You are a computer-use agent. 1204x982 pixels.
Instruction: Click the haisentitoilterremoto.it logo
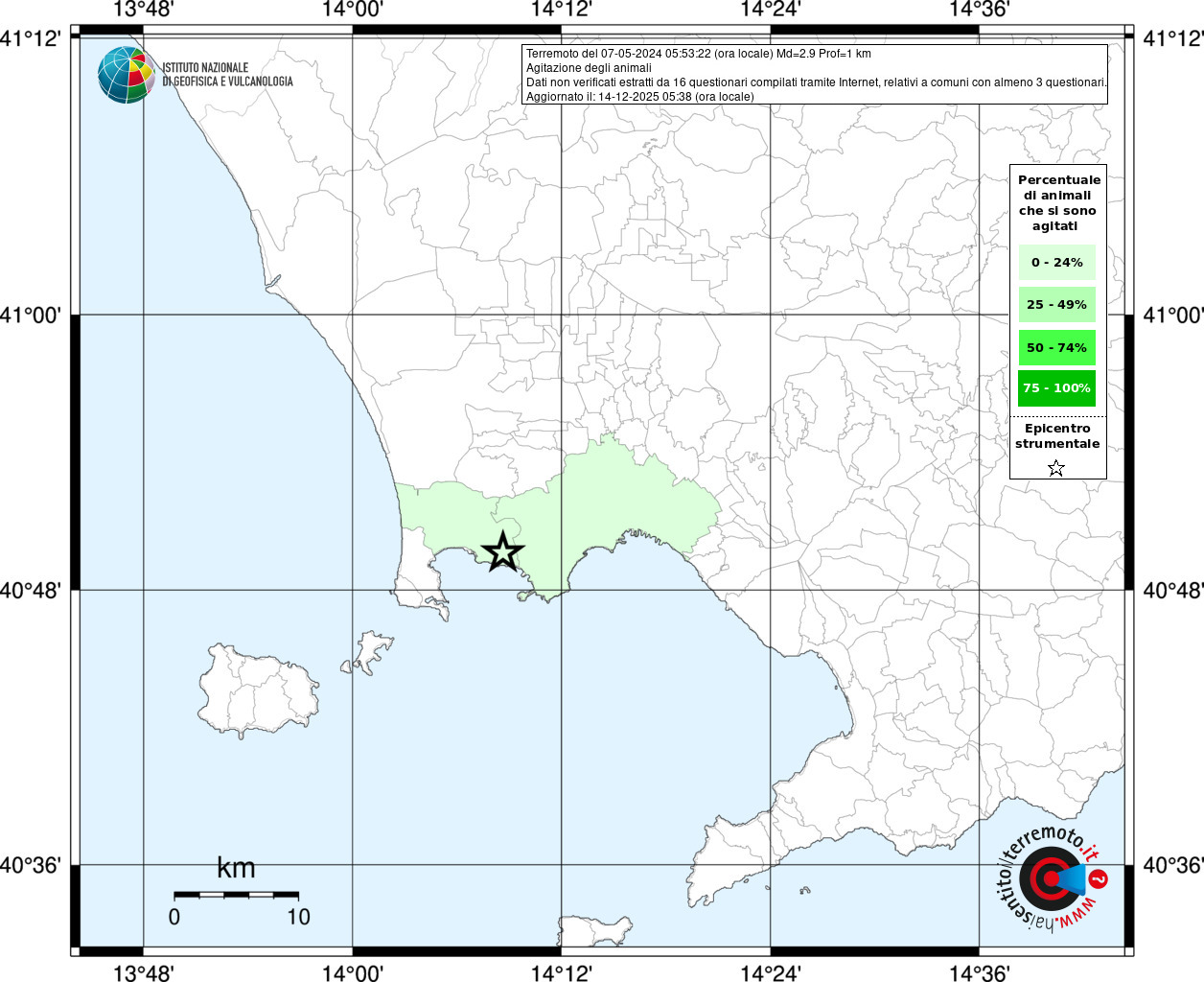pos(1052,878)
